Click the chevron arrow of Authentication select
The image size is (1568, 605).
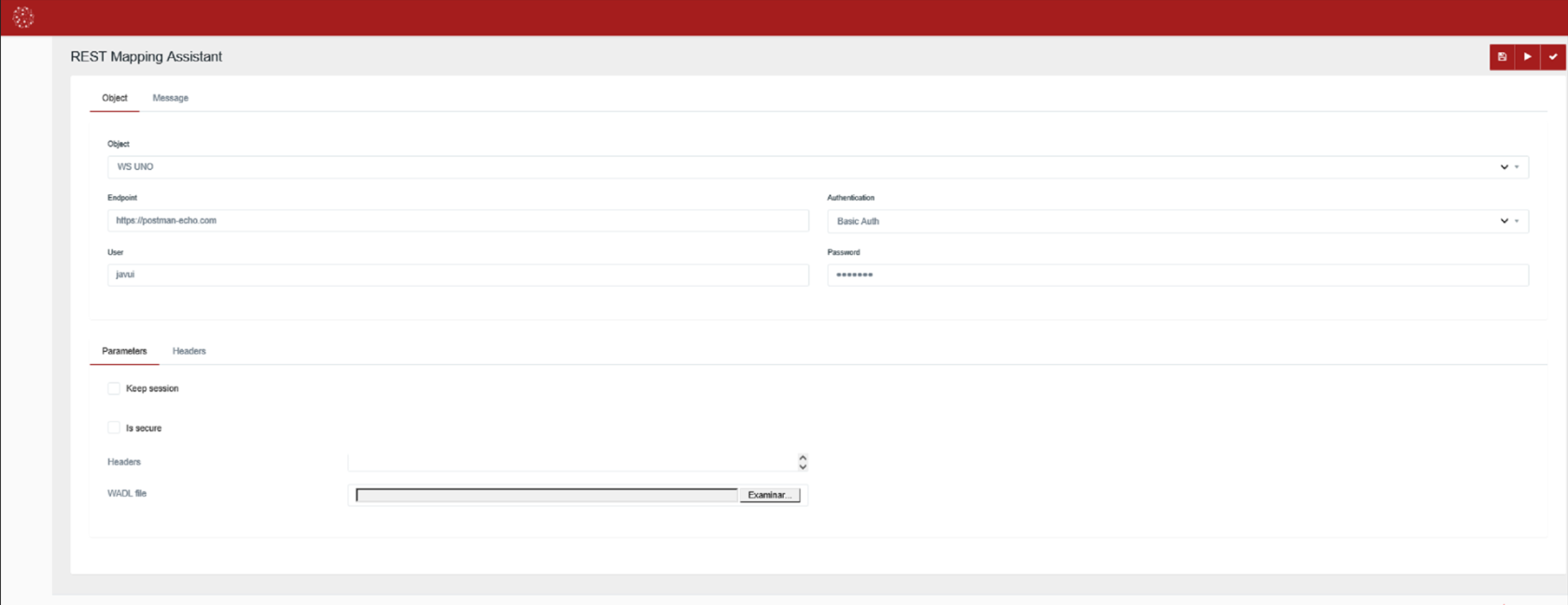point(1505,221)
